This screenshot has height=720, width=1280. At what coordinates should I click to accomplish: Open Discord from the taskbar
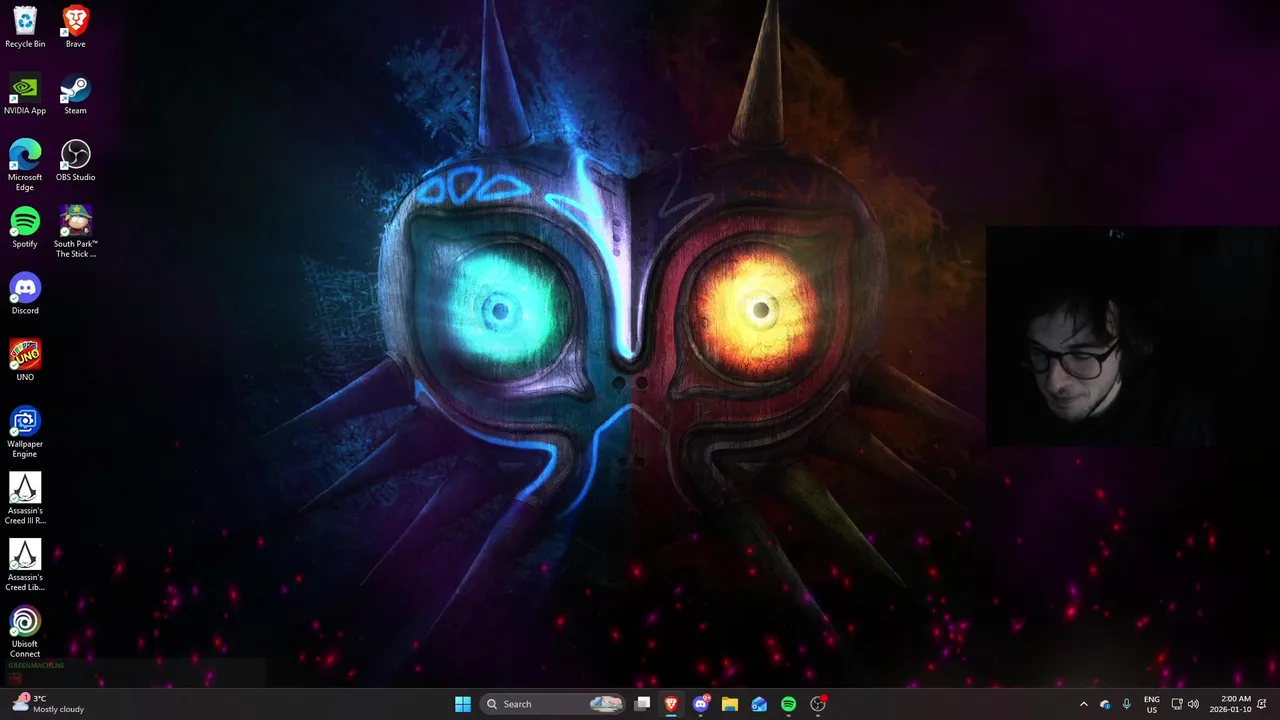(x=701, y=704)
